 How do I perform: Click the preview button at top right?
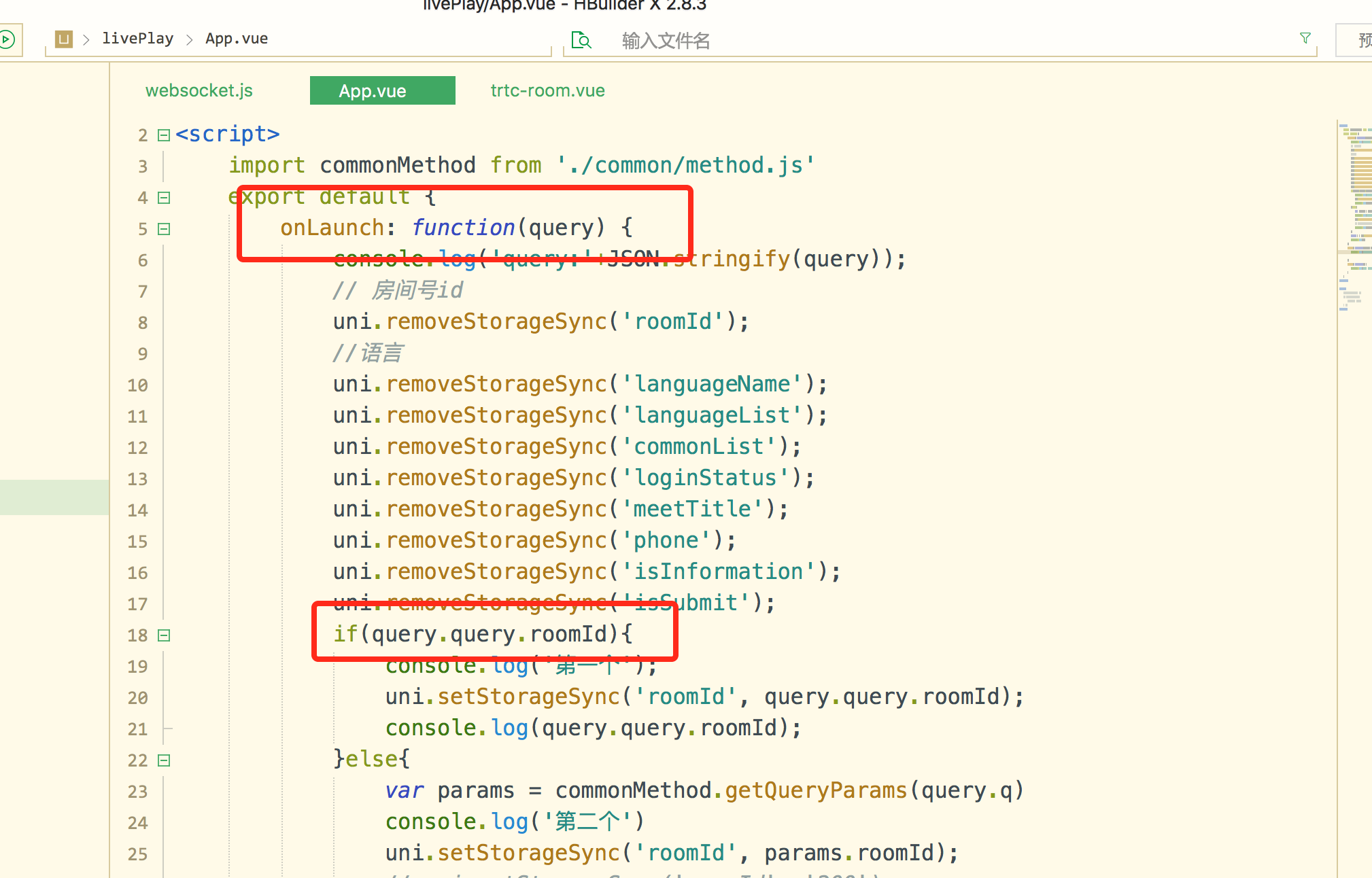1360,40
